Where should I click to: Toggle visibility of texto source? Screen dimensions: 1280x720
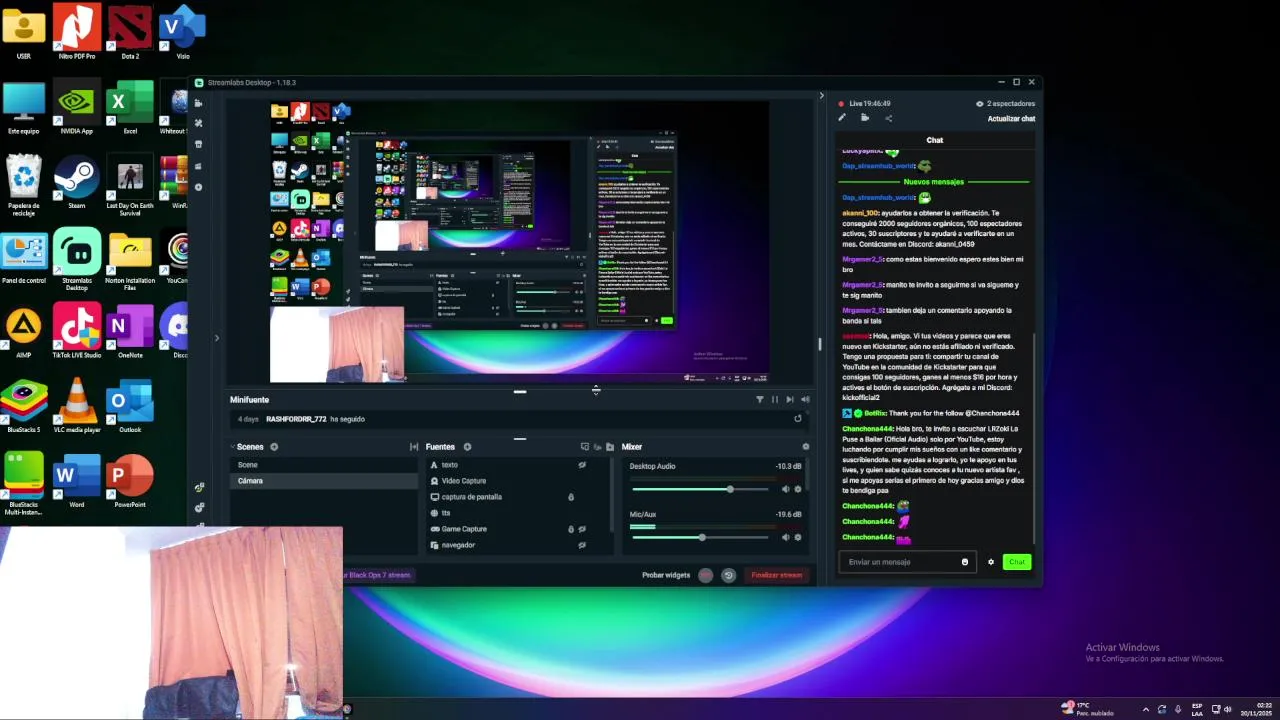[x=582, y=465]
